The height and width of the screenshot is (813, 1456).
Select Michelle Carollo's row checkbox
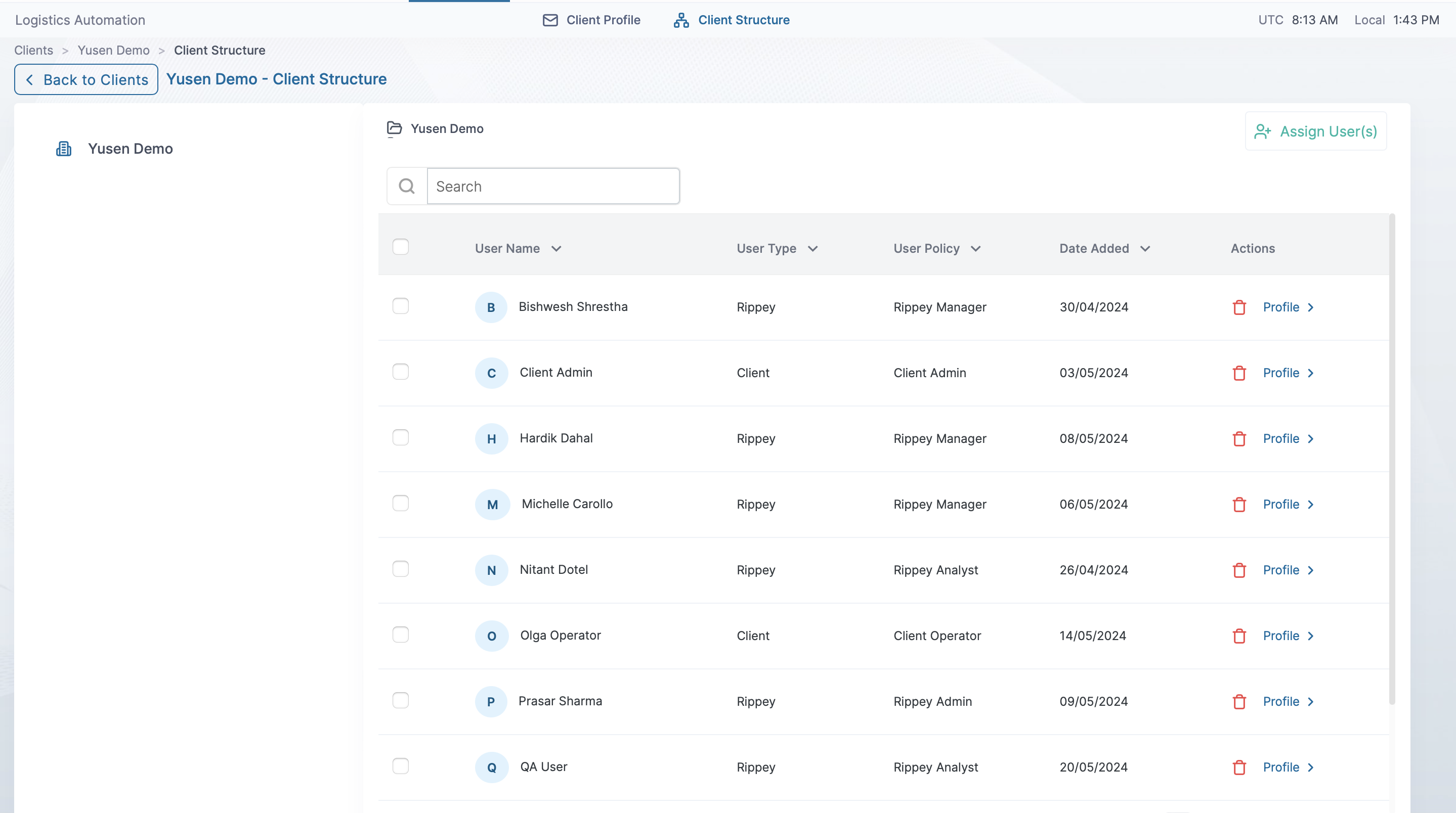click(x=400, y=504)
